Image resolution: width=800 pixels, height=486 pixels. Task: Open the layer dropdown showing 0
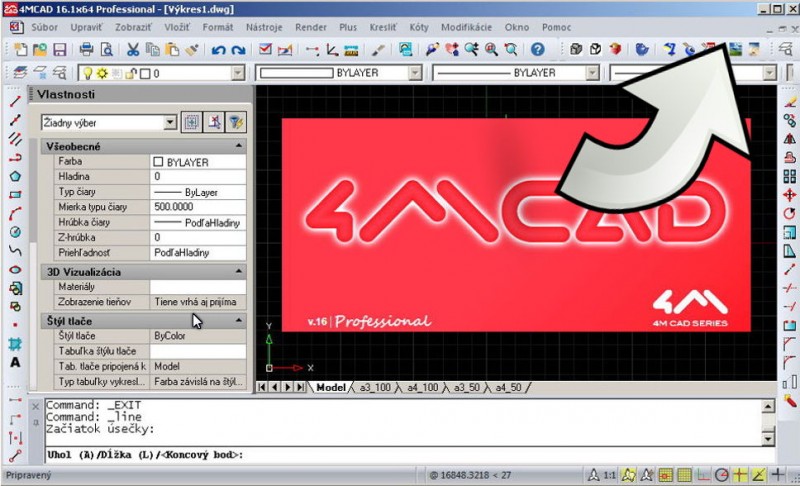[x=238, y=73]
